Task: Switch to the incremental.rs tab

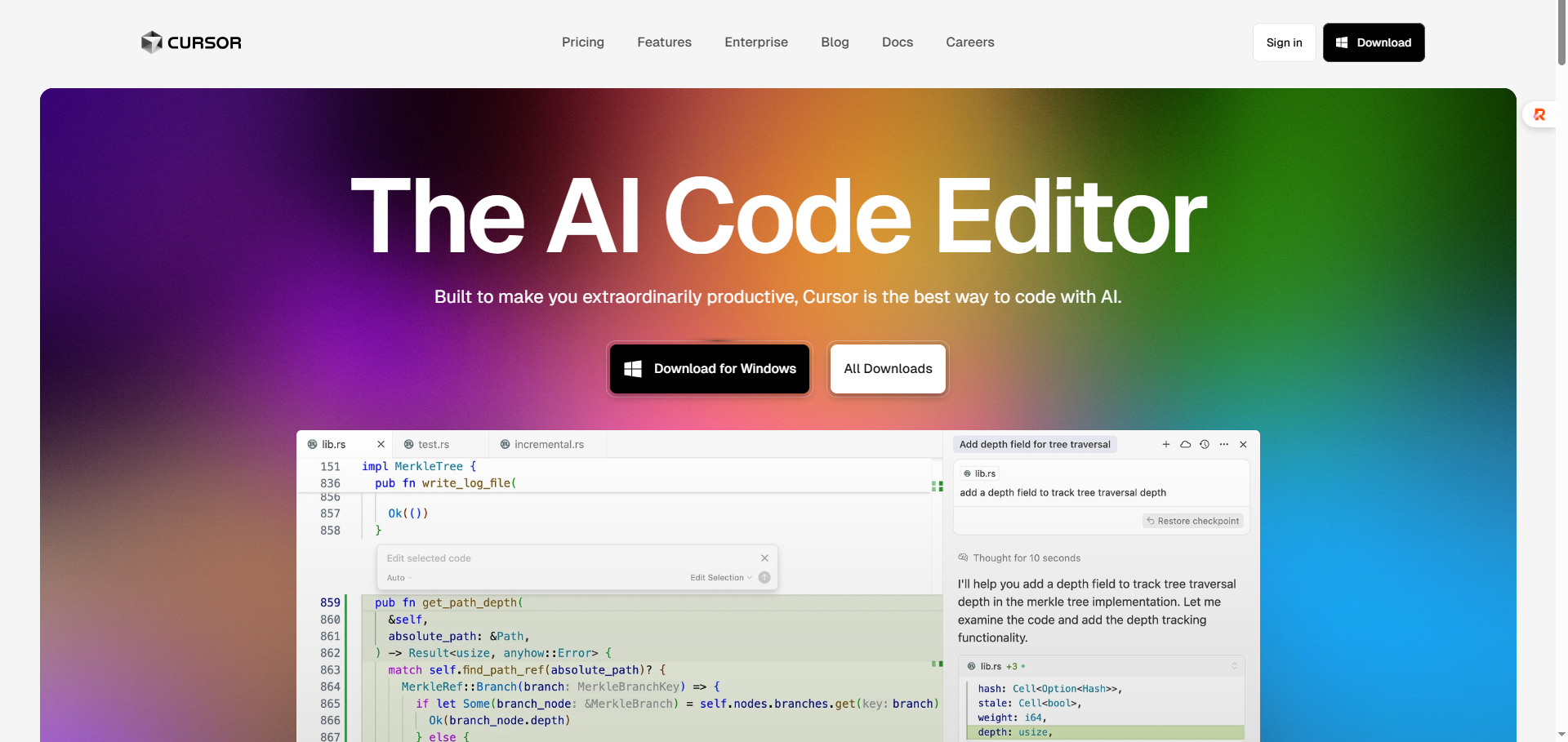Action: point(549,444)
